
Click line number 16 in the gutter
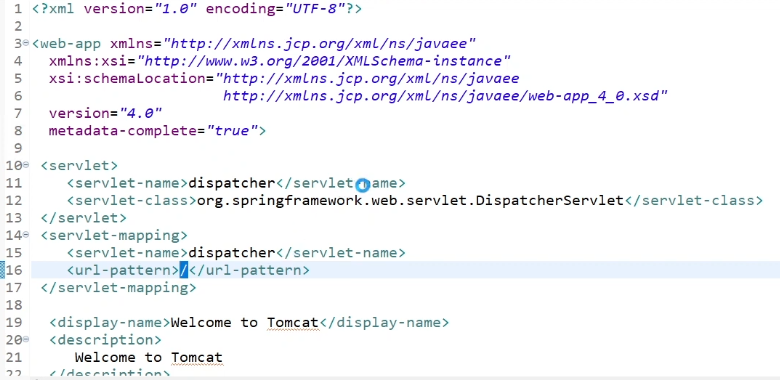coord(15,270)
